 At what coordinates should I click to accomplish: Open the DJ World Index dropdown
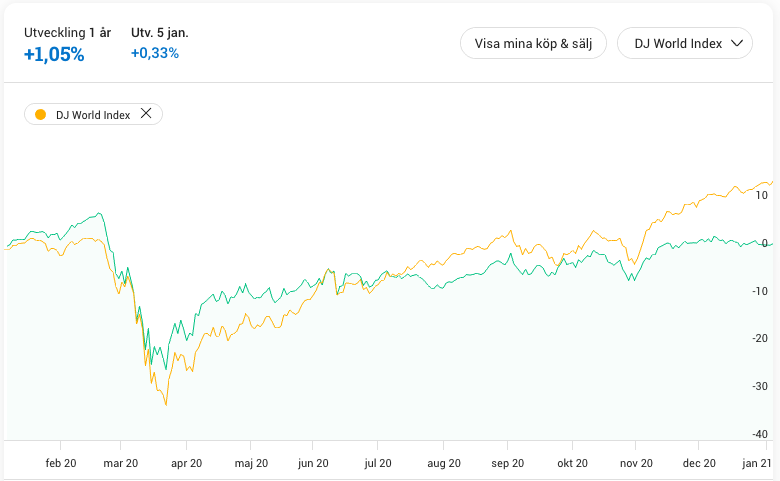coord(684,43)
